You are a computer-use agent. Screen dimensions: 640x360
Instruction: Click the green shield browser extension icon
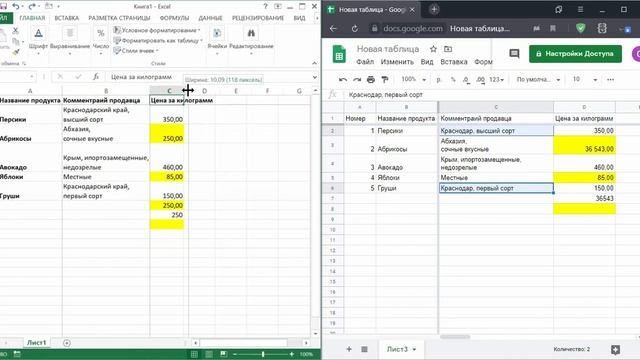pos(580,28)
